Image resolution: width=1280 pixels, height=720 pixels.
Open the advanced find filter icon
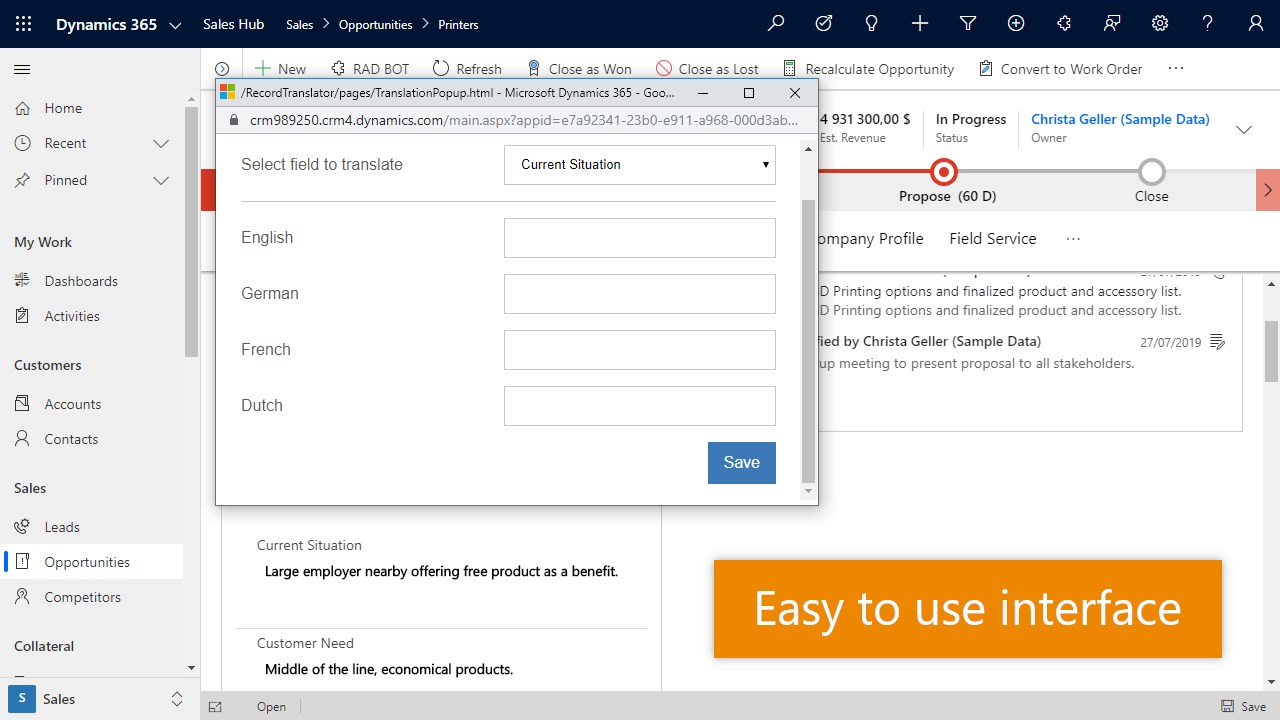(968, 24)
